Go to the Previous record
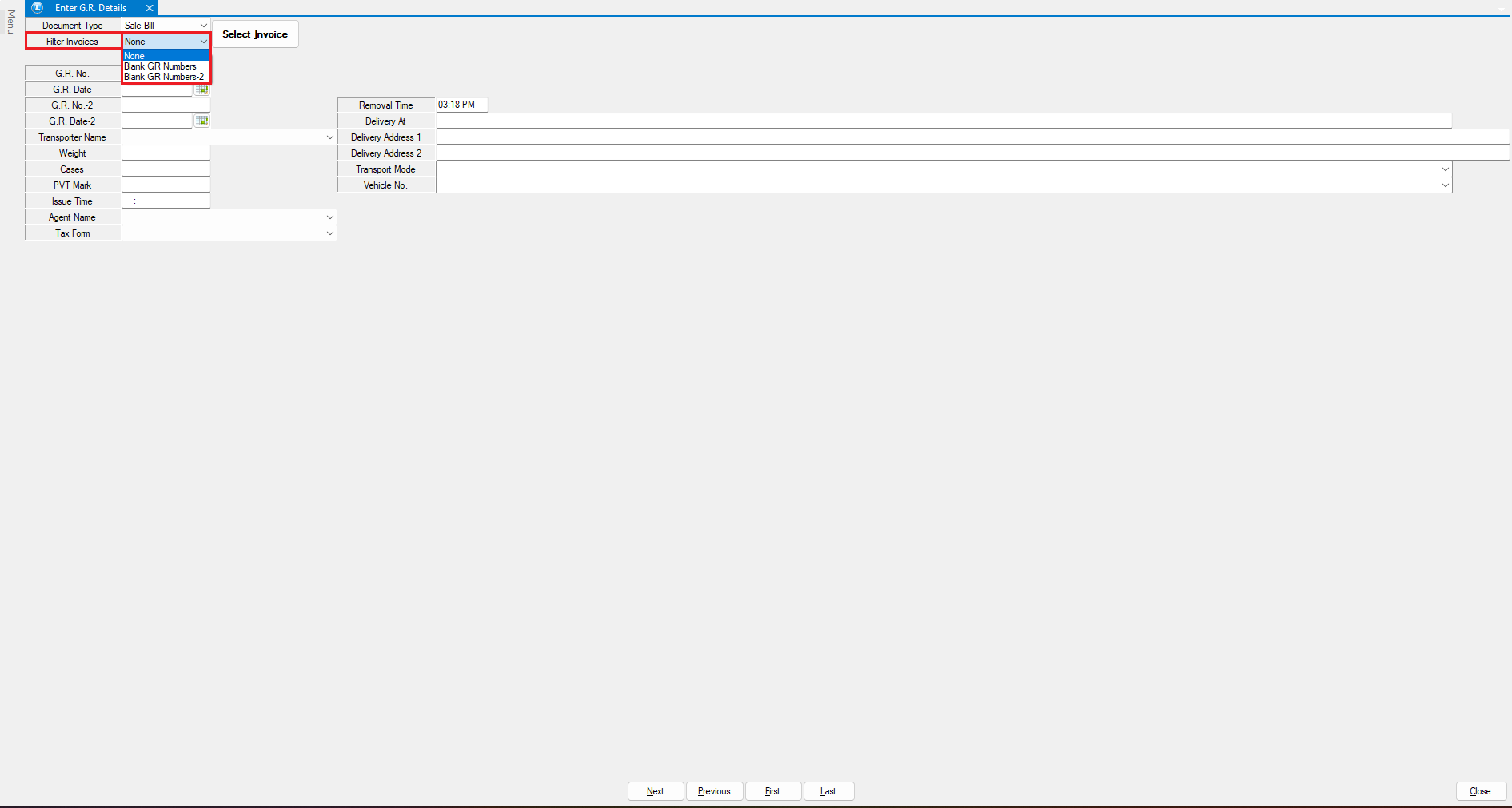 pyautogui.click(x=714, y=791)
